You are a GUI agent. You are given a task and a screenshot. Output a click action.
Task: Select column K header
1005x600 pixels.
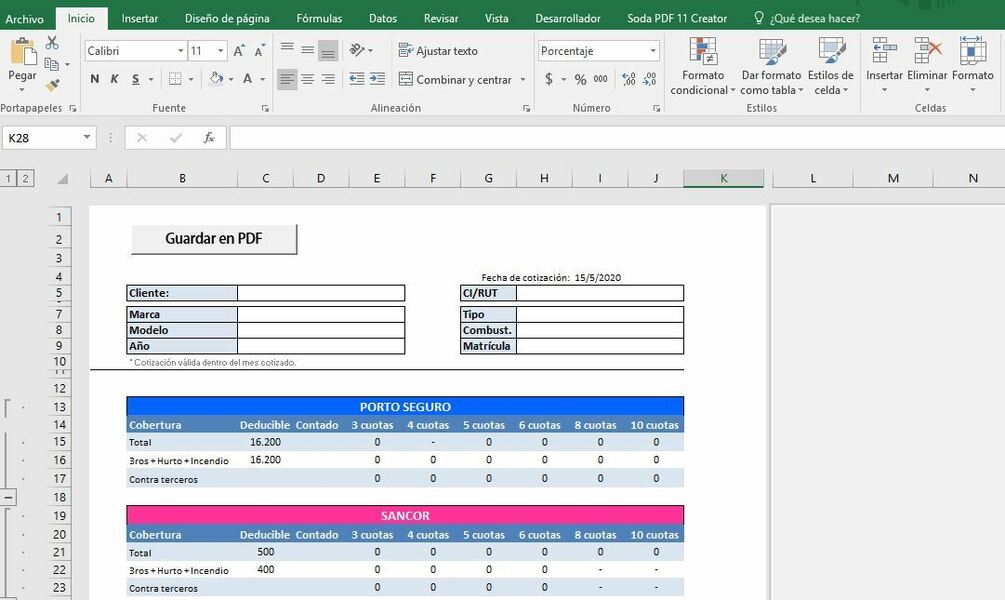(724, 178)
